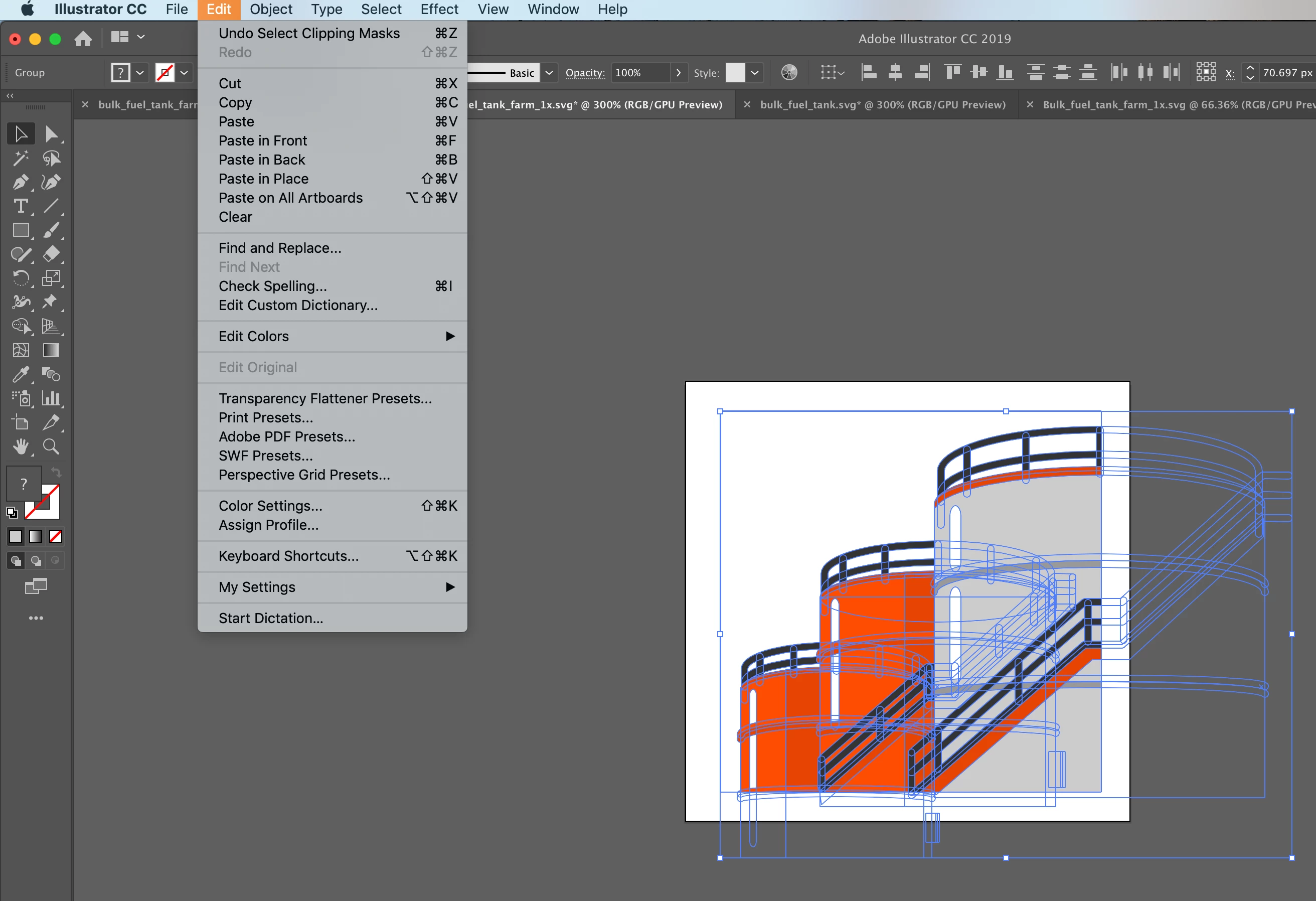The height and width of the screenshot is (901, 1316).
Task: Select the Type tool
Action: [21, 206]
